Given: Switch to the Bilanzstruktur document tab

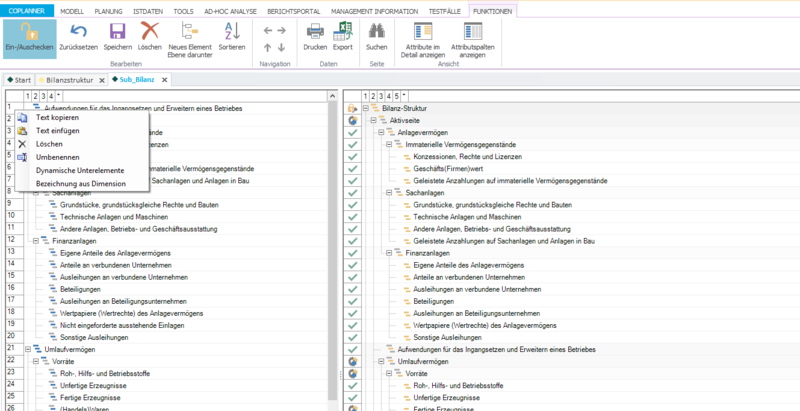Looking at the screenshot, I should (x=69, y=80).
